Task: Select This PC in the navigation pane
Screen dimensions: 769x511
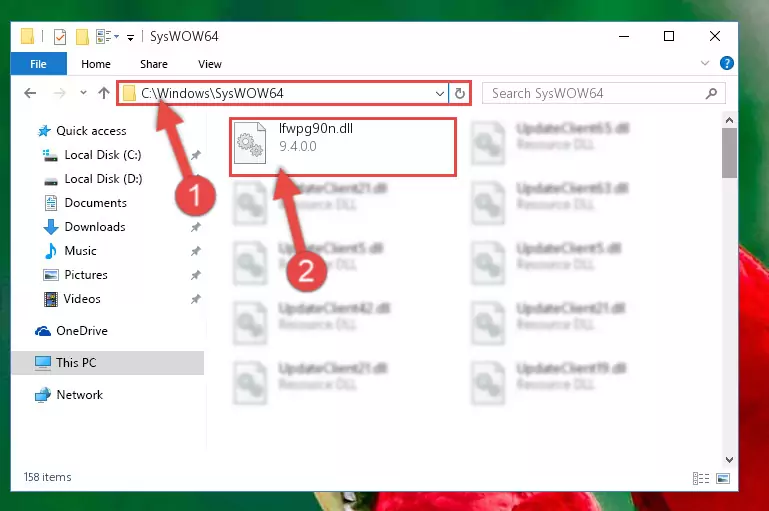Action: (x=107, y=363)
